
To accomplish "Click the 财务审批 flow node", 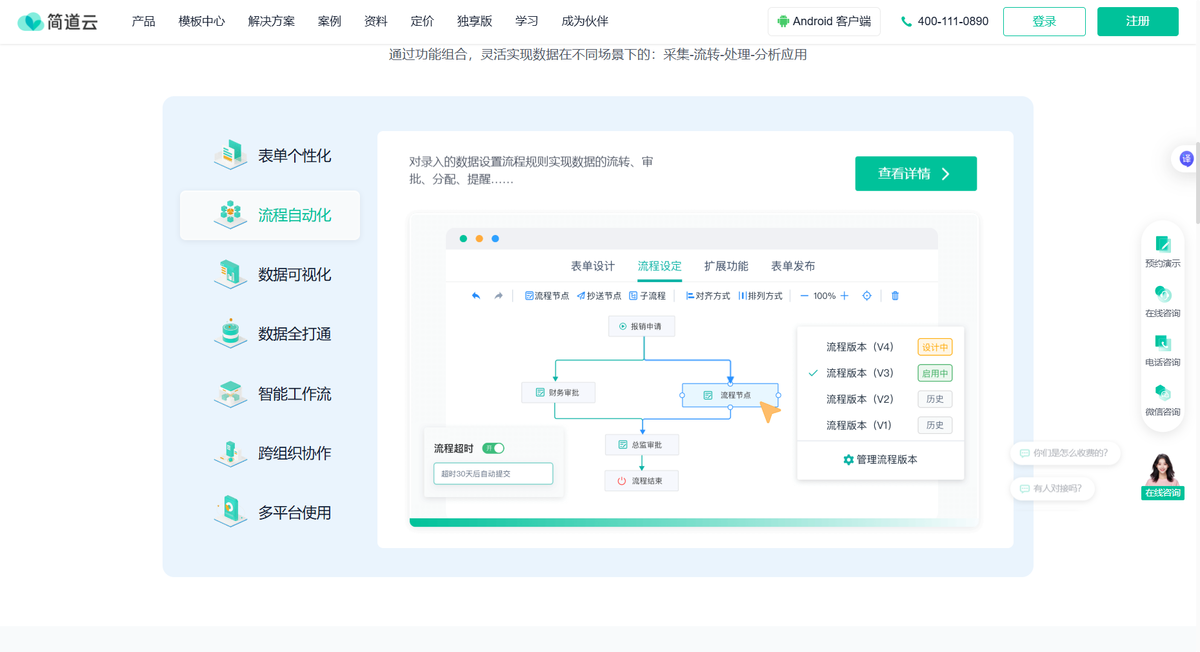I will (x=558, y=392).
